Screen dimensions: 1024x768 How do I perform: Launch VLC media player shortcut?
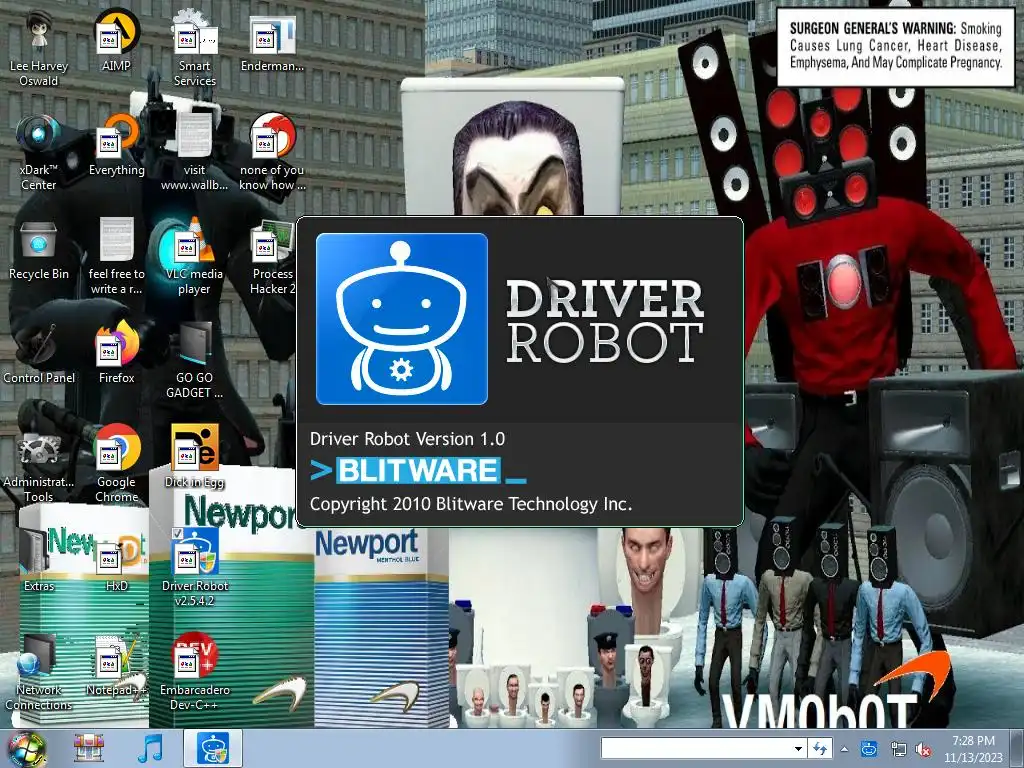(x=195, y=257)
